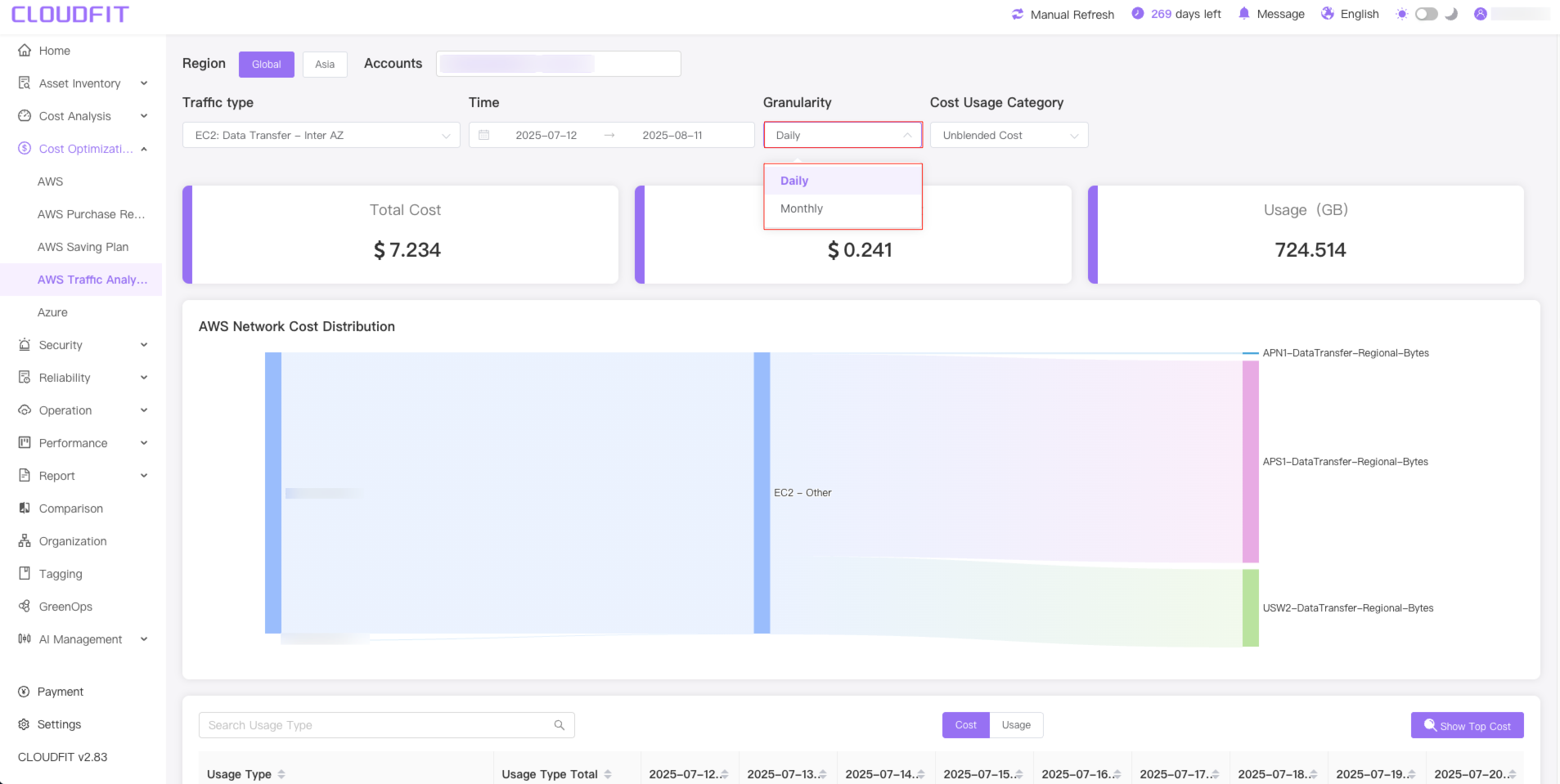Click the CLOUDFIT logo
The width and height of the screenshot is (1560, 784).
point(70,15)
